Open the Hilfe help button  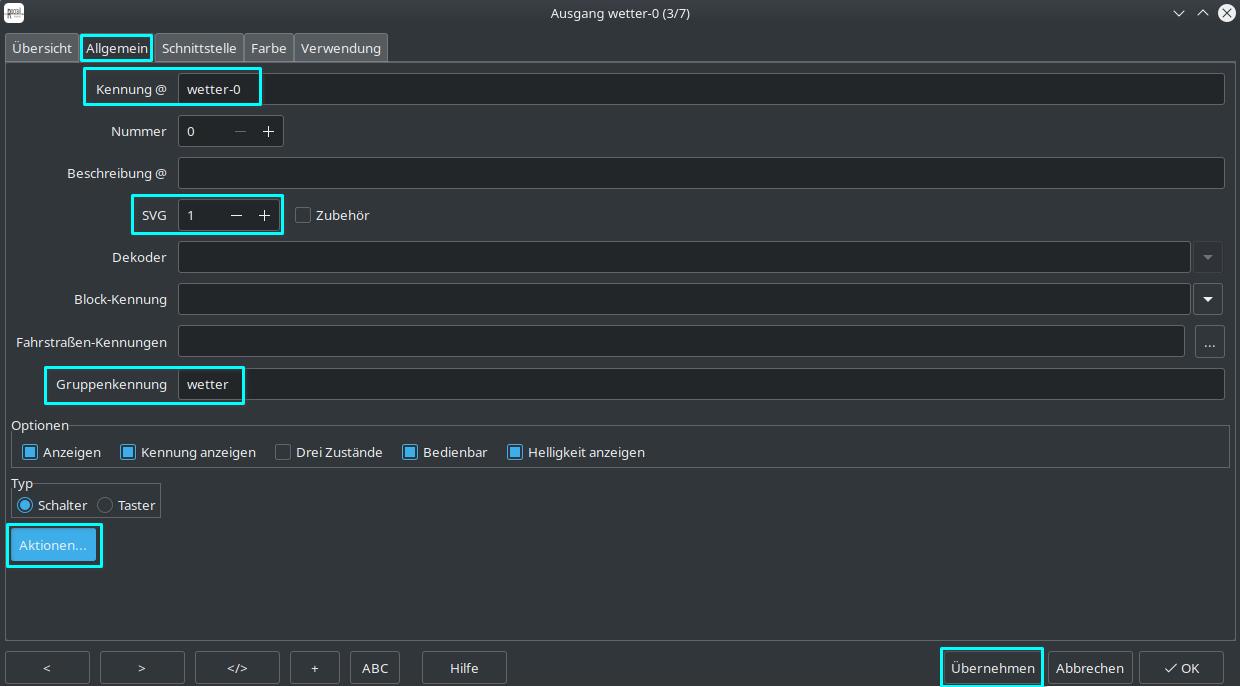464,668
